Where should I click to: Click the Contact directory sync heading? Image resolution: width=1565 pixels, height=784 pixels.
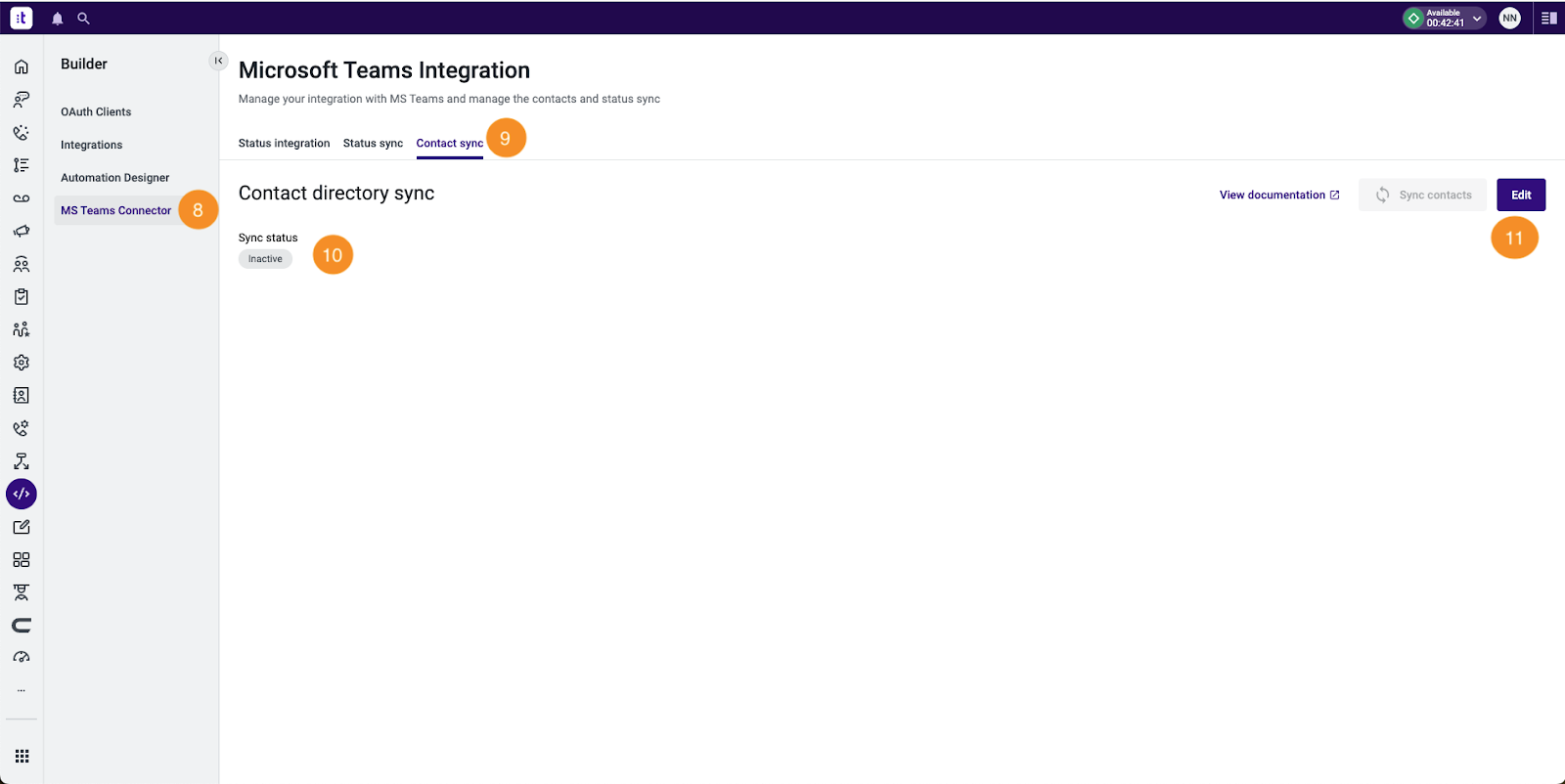336,194
